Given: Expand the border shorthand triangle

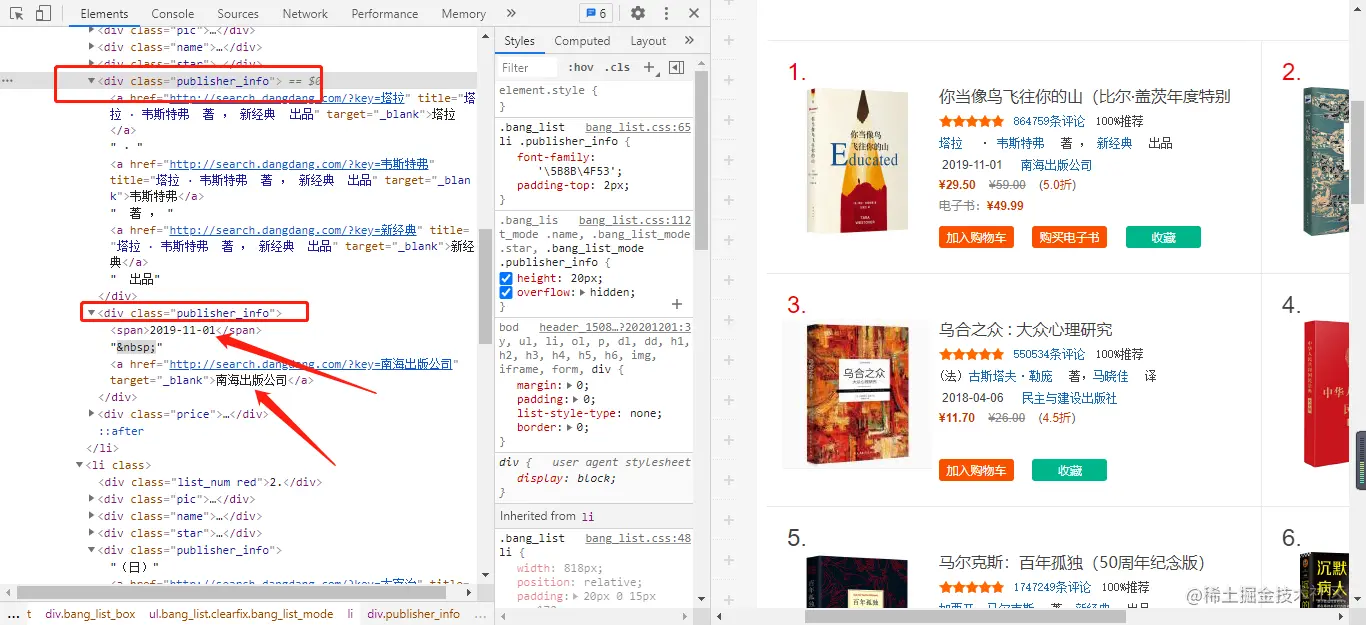Looking at the screenshot, I should (x=571, y=427).
